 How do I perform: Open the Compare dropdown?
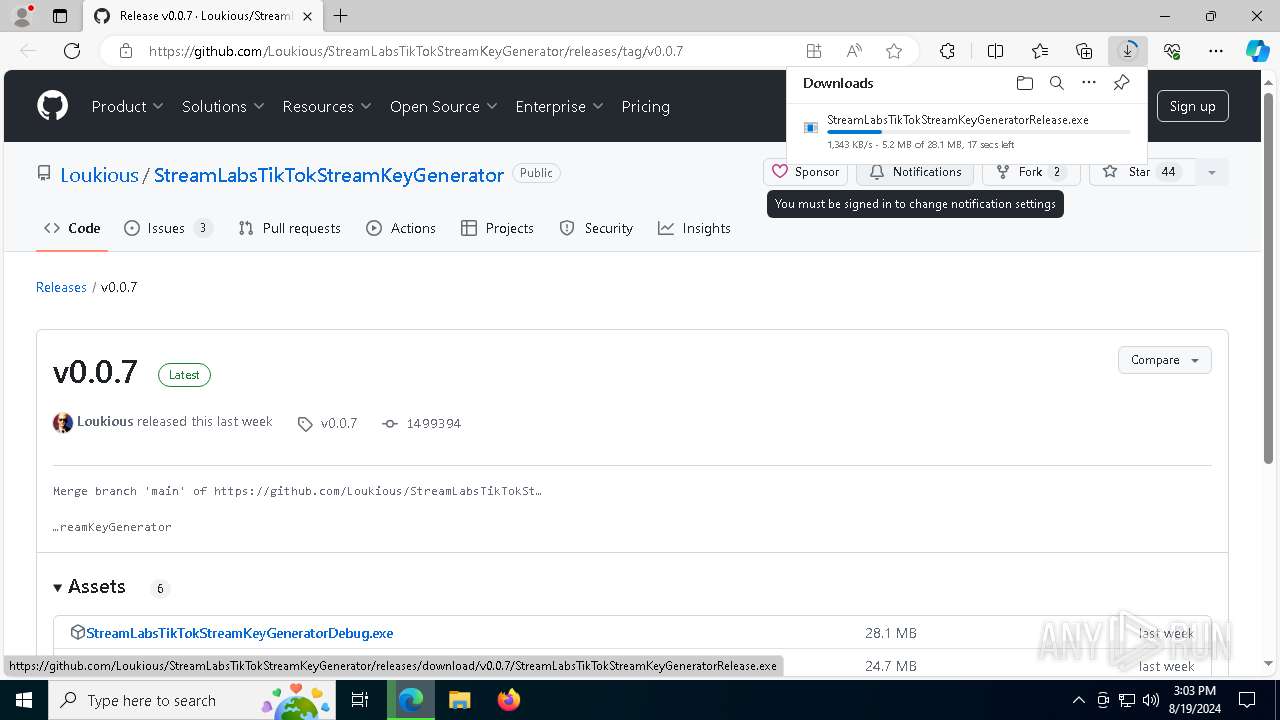pyautogui.click(x=1164, y=360)
